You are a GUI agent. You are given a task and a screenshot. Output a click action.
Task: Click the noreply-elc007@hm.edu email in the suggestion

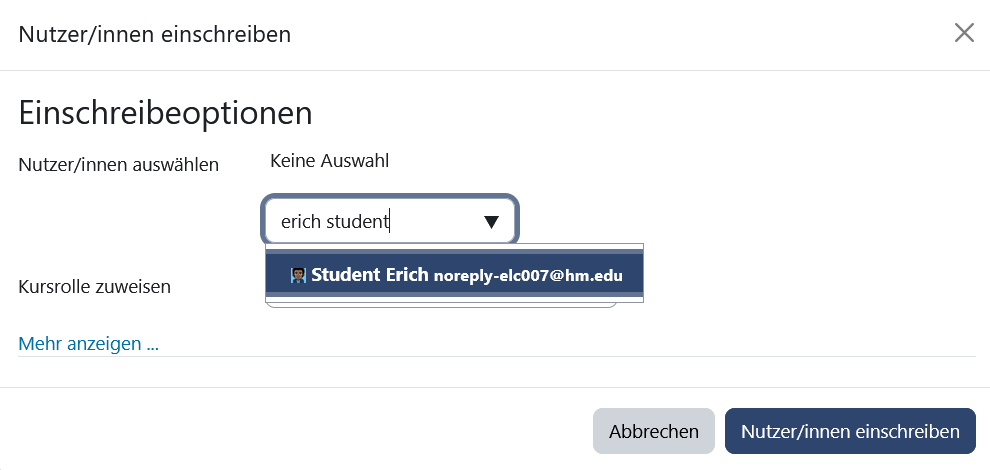pyautogui.click(x=528, y=276)
